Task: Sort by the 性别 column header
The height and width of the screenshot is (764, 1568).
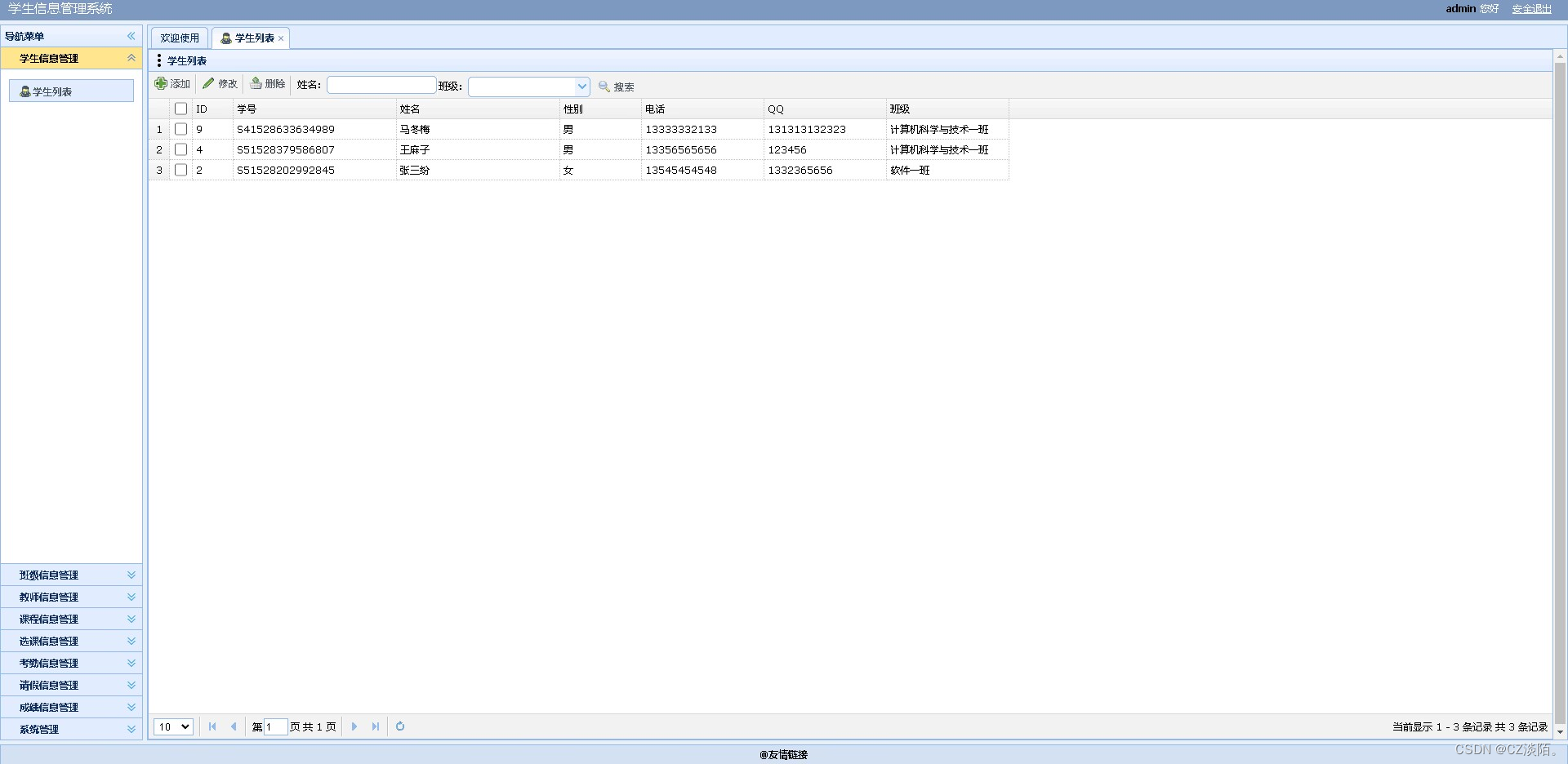Action: [600, 109]
